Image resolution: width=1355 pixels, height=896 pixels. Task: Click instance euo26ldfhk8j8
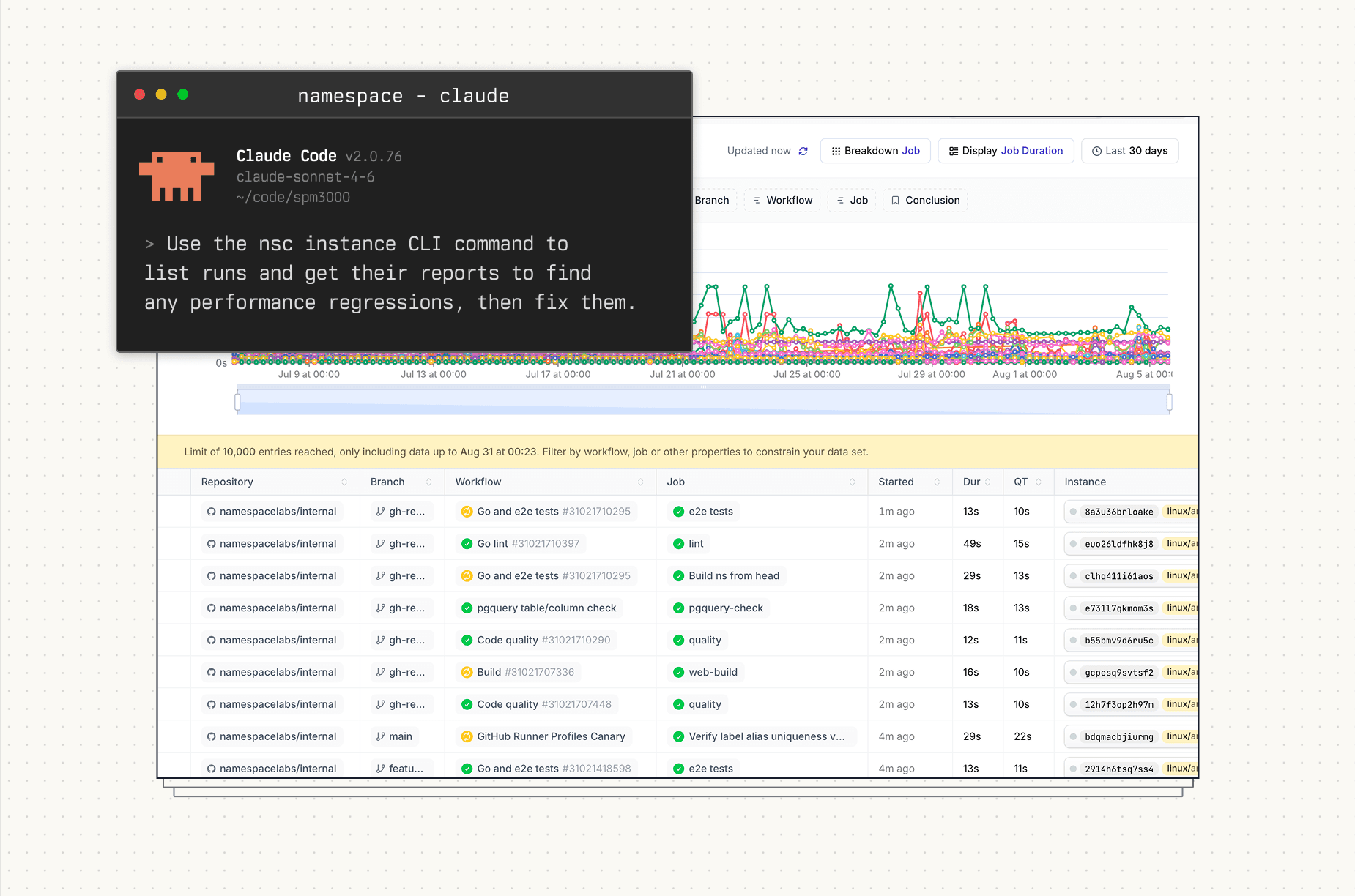coord(1118,544)
